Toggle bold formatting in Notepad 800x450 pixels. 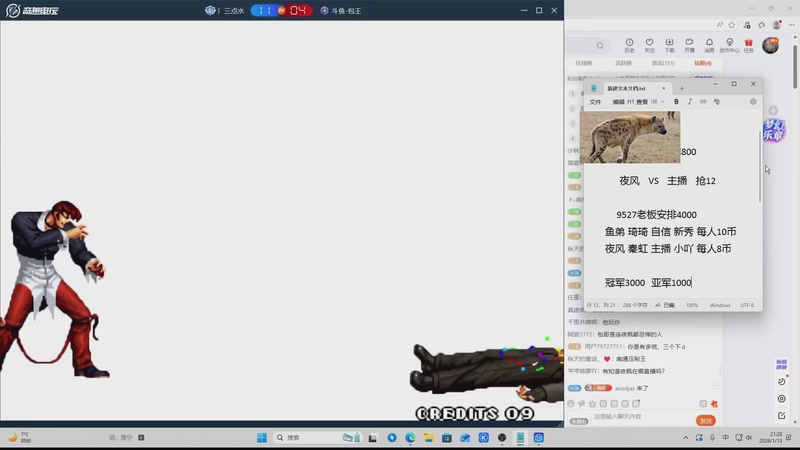tap(677, 102)
